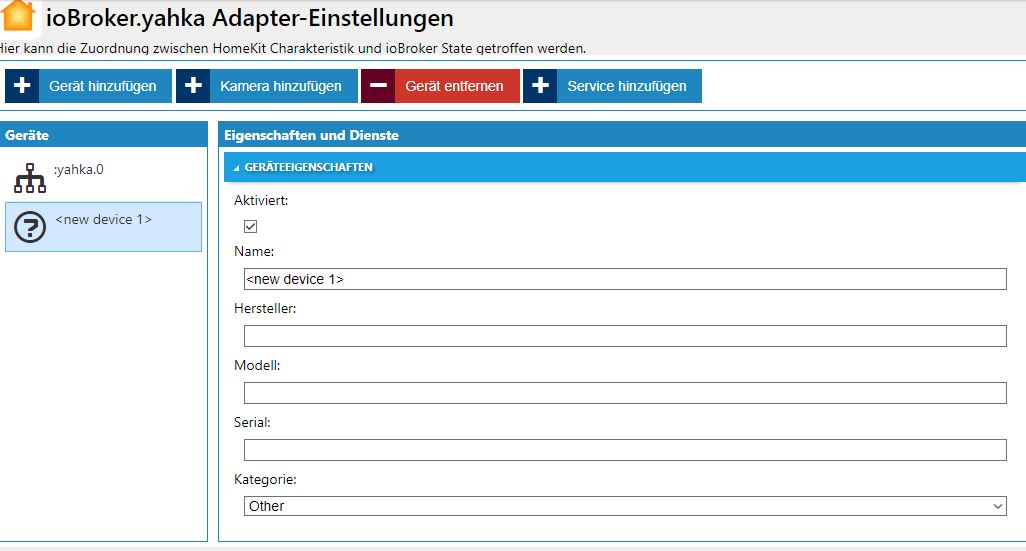Click plus icon on Service hinzufügen
The image size is (1026, 551).
(540, 86)
